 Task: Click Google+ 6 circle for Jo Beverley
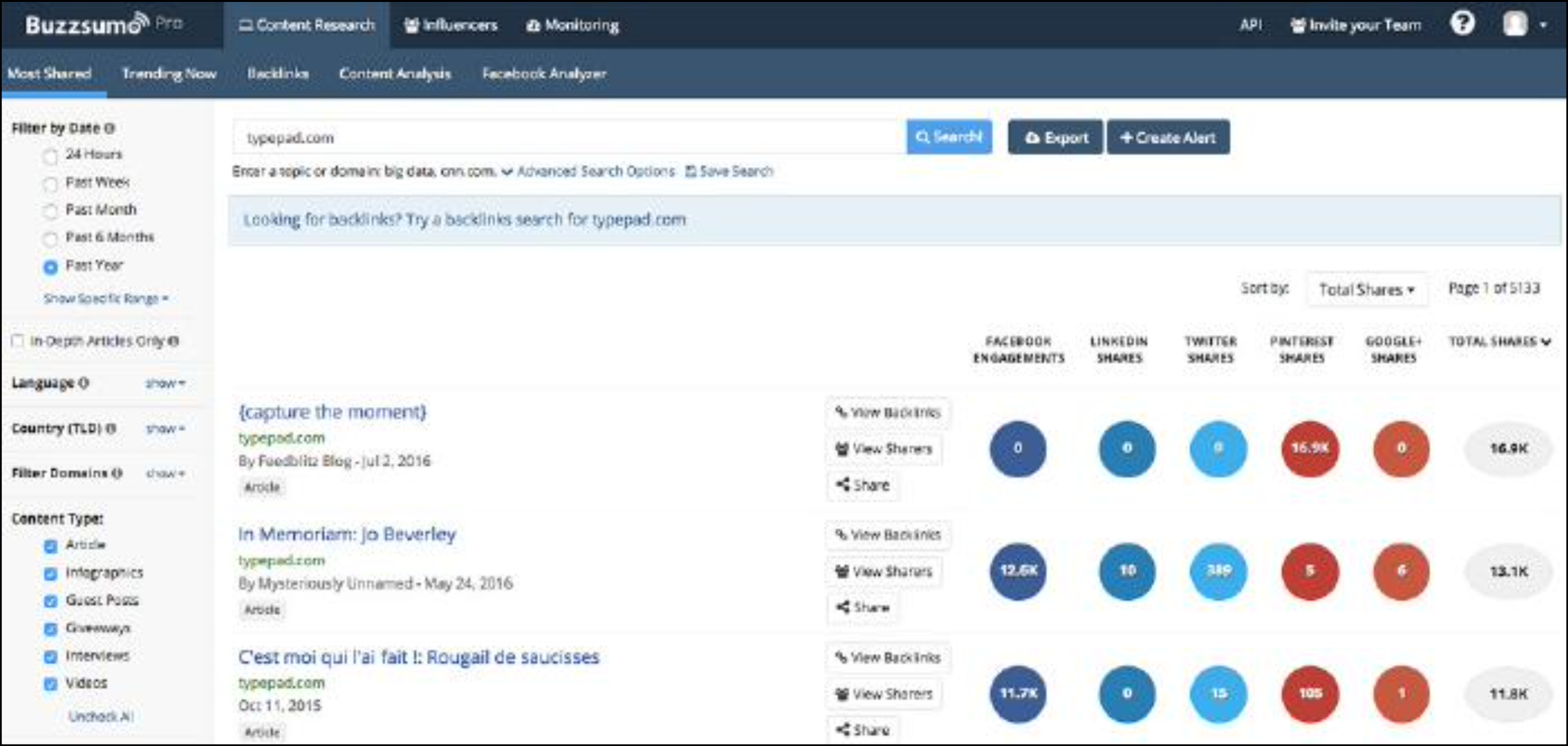(x=1401, y=571)
